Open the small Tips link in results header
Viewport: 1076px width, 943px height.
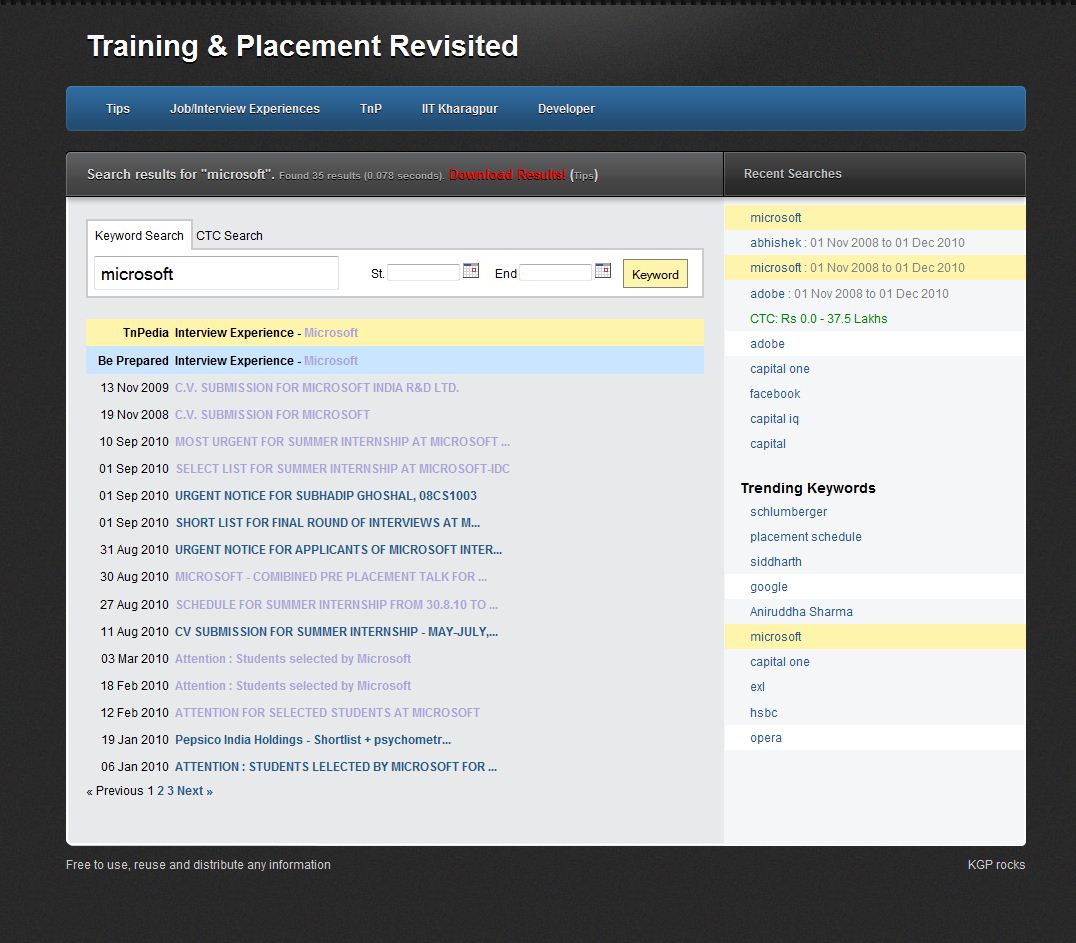pos(583,176)
